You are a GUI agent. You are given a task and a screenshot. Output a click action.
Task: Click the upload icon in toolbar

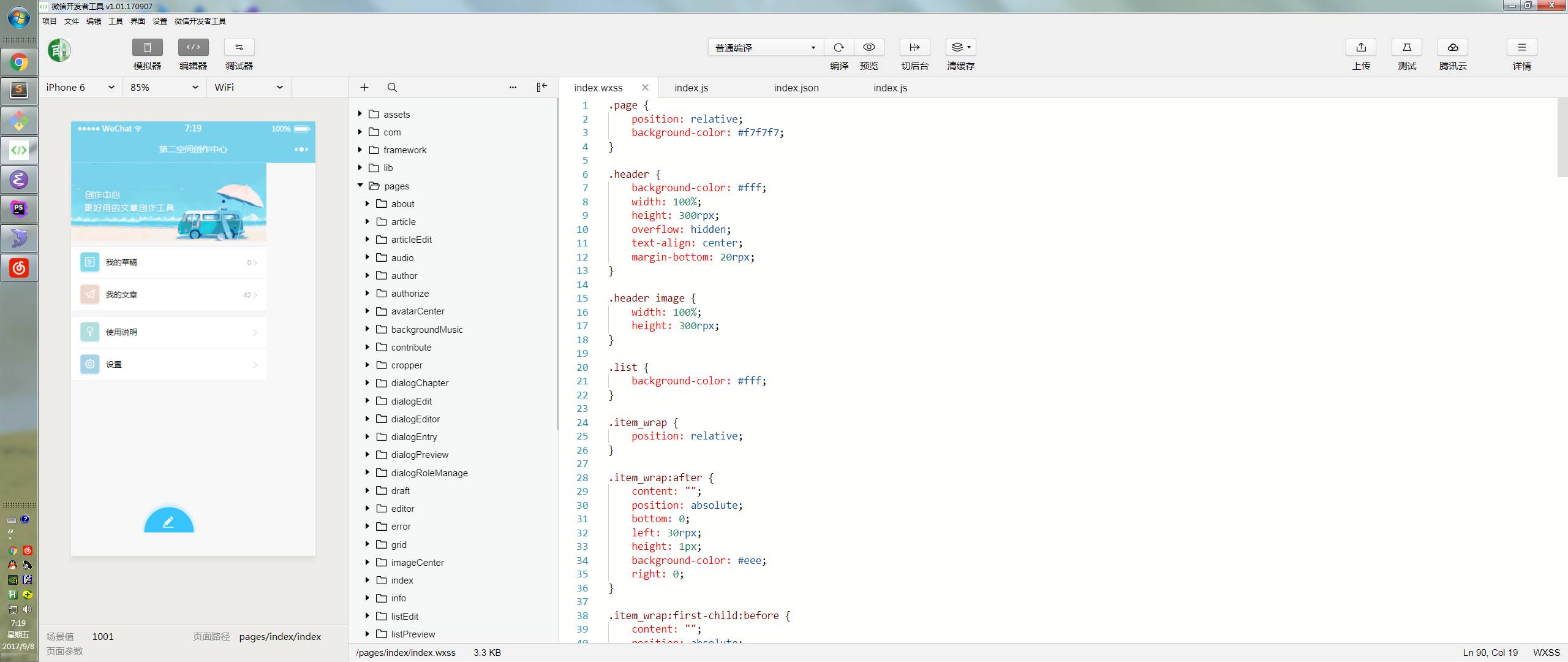(x=1360, y=48)
